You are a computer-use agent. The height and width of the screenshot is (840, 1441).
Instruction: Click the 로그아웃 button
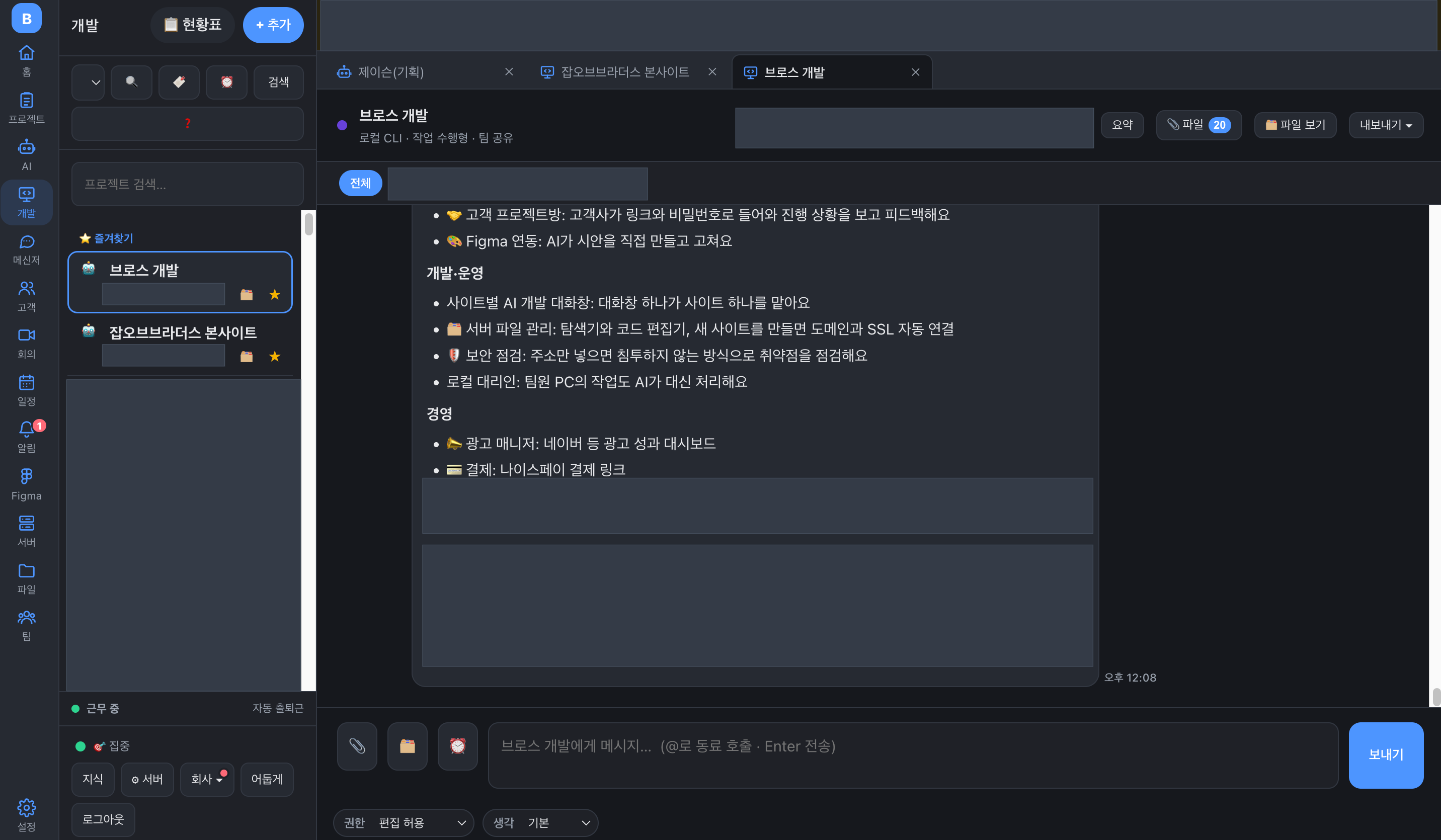103,819
